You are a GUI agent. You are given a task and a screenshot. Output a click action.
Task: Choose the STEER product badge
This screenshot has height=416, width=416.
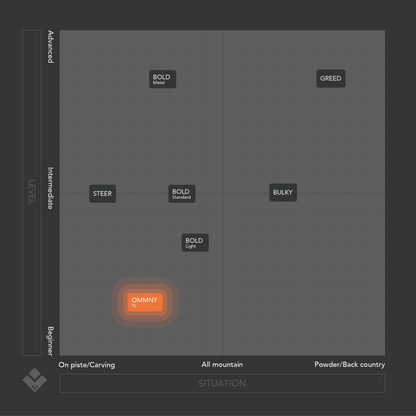102,194
